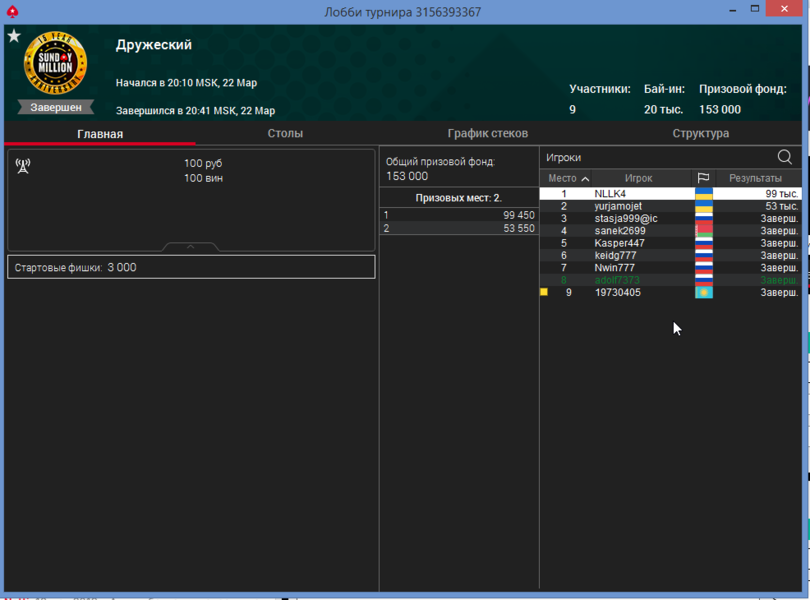Select the highlighted player adolf7373

click(x=616, y=280)
